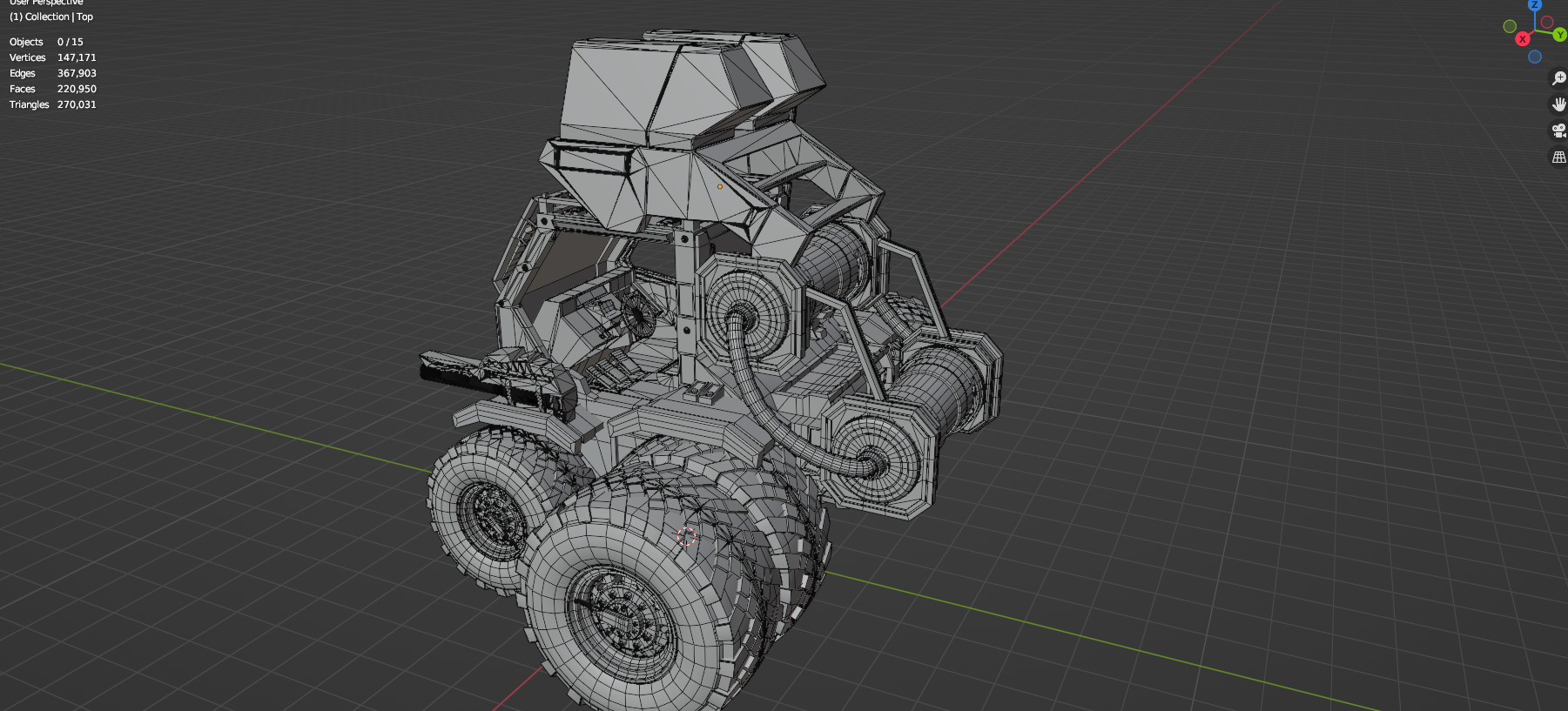Toggle perspective/orthographic with the grid icon
This screenshot has width=1568, height=711.
1558,157
